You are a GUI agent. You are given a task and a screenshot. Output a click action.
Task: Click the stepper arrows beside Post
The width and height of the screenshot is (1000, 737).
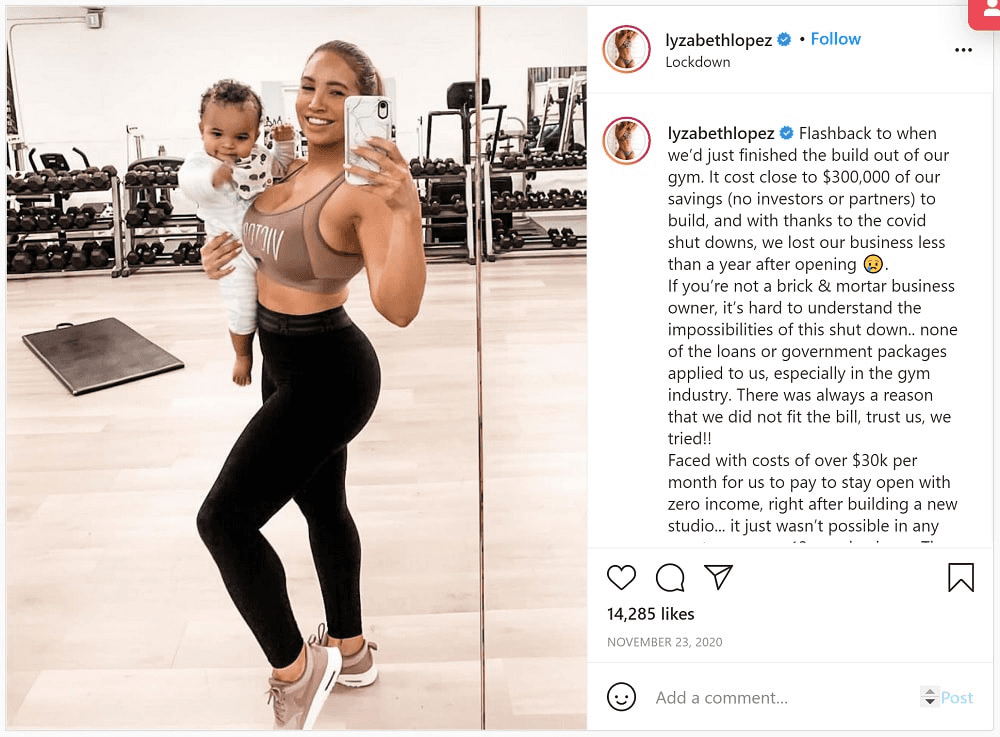(x=930, y=696)
